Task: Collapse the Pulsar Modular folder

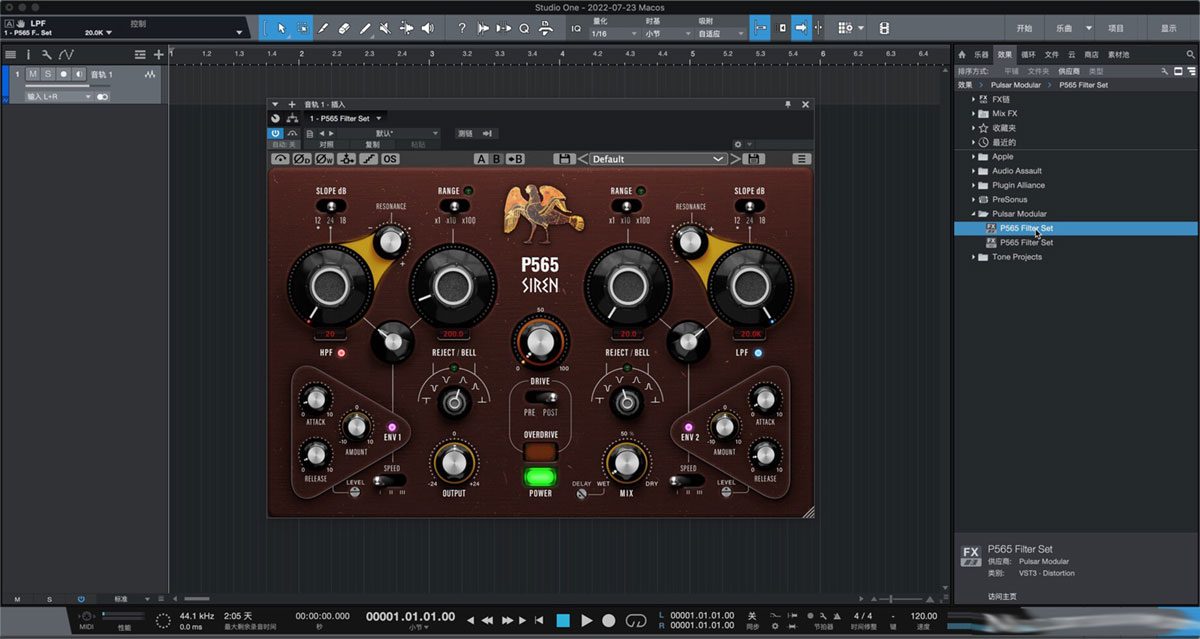Action: click(974, 214)
